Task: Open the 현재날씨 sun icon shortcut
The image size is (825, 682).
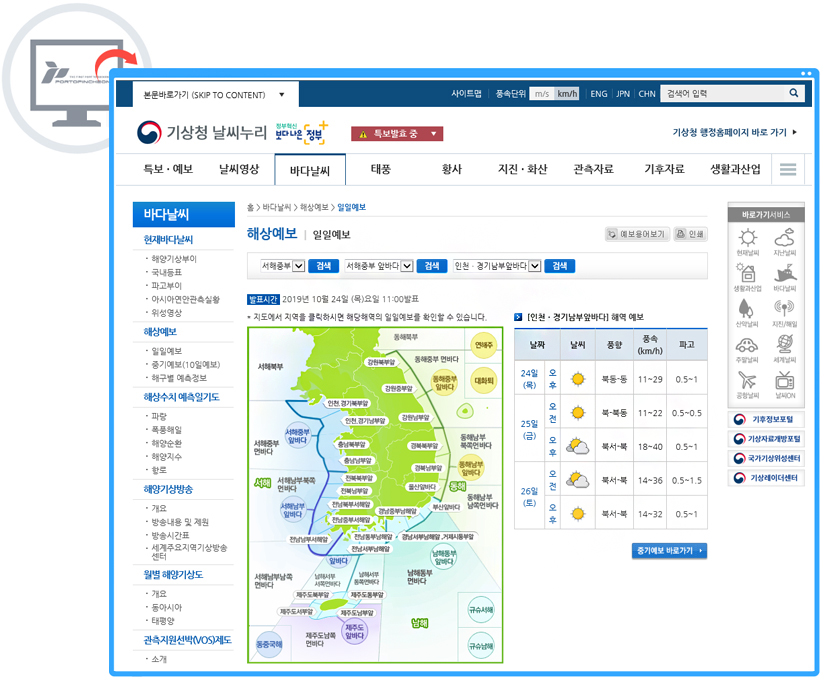Action: click(x=746, y=238)
